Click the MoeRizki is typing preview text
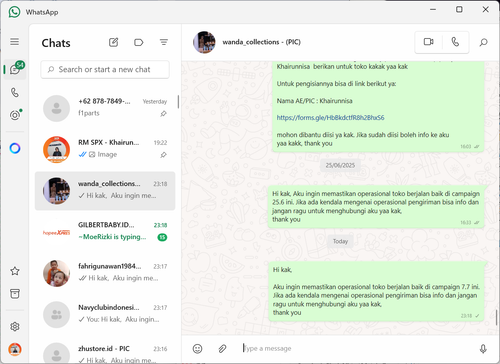The height and width of the screenshot is (364, 500). tap(112, 237)
